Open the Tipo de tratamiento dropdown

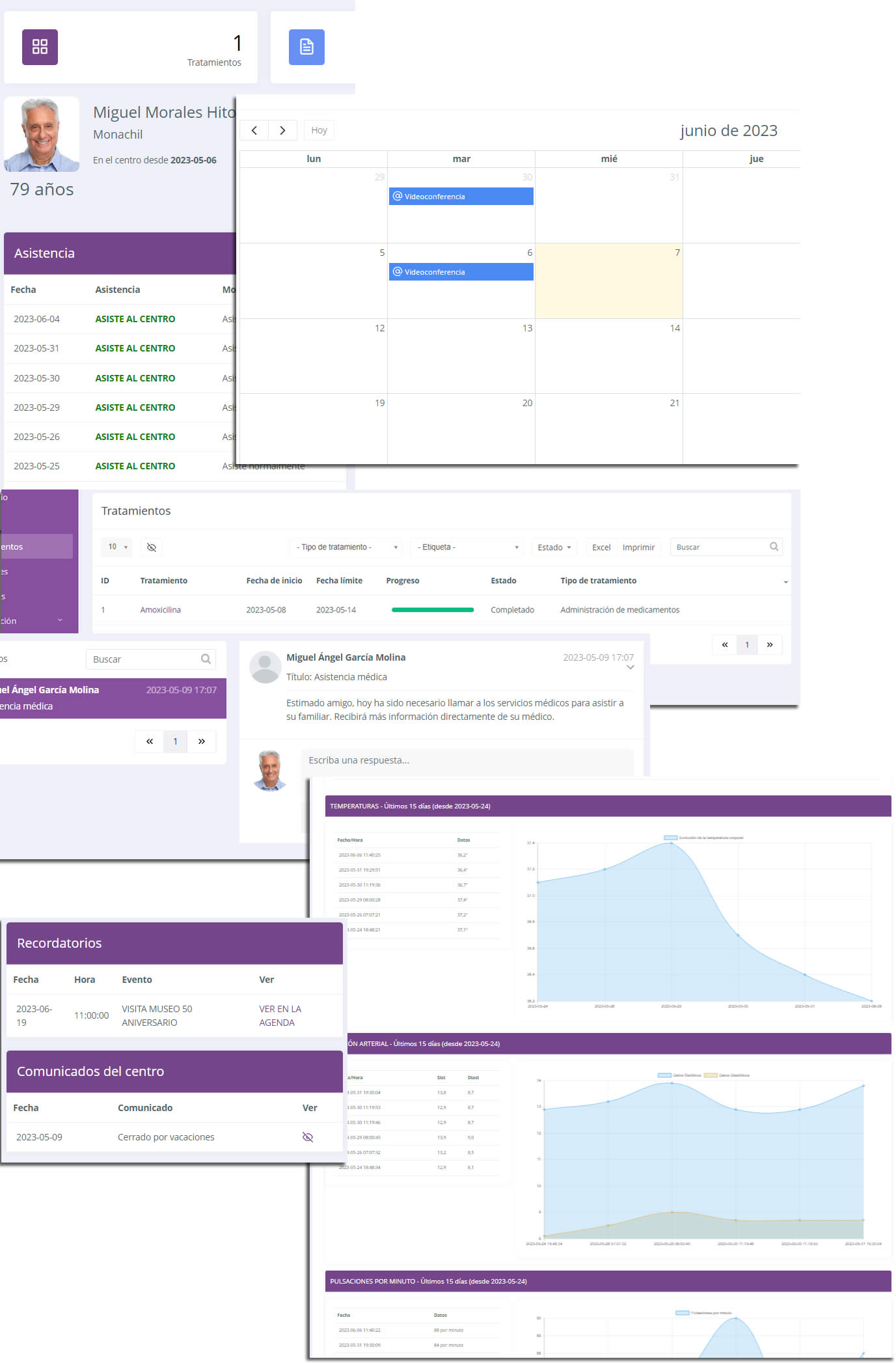(x=346, y=547)
